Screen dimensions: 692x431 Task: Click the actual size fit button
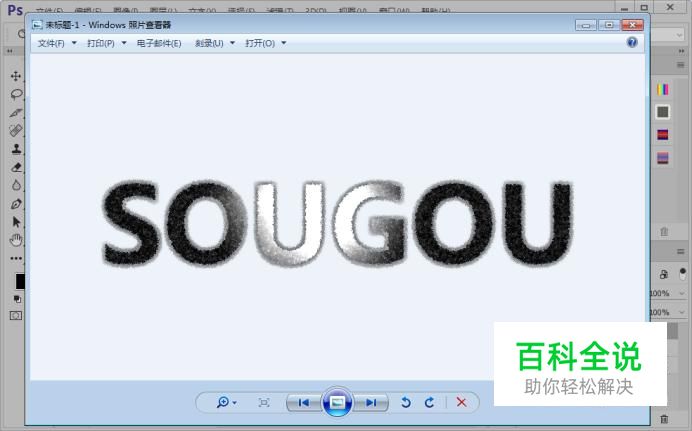click(x=264, y=402)
